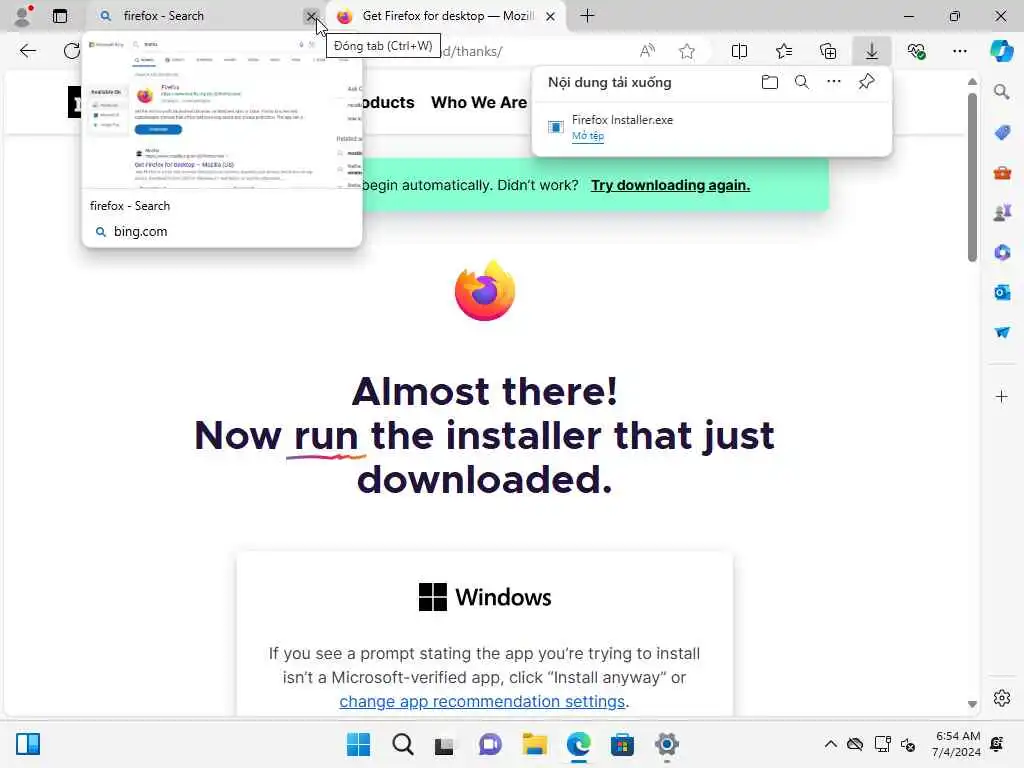The height and width of the screenshot is (768, 1024).
Task: Open Chat app from taskbar
Action: pos(490,744)
